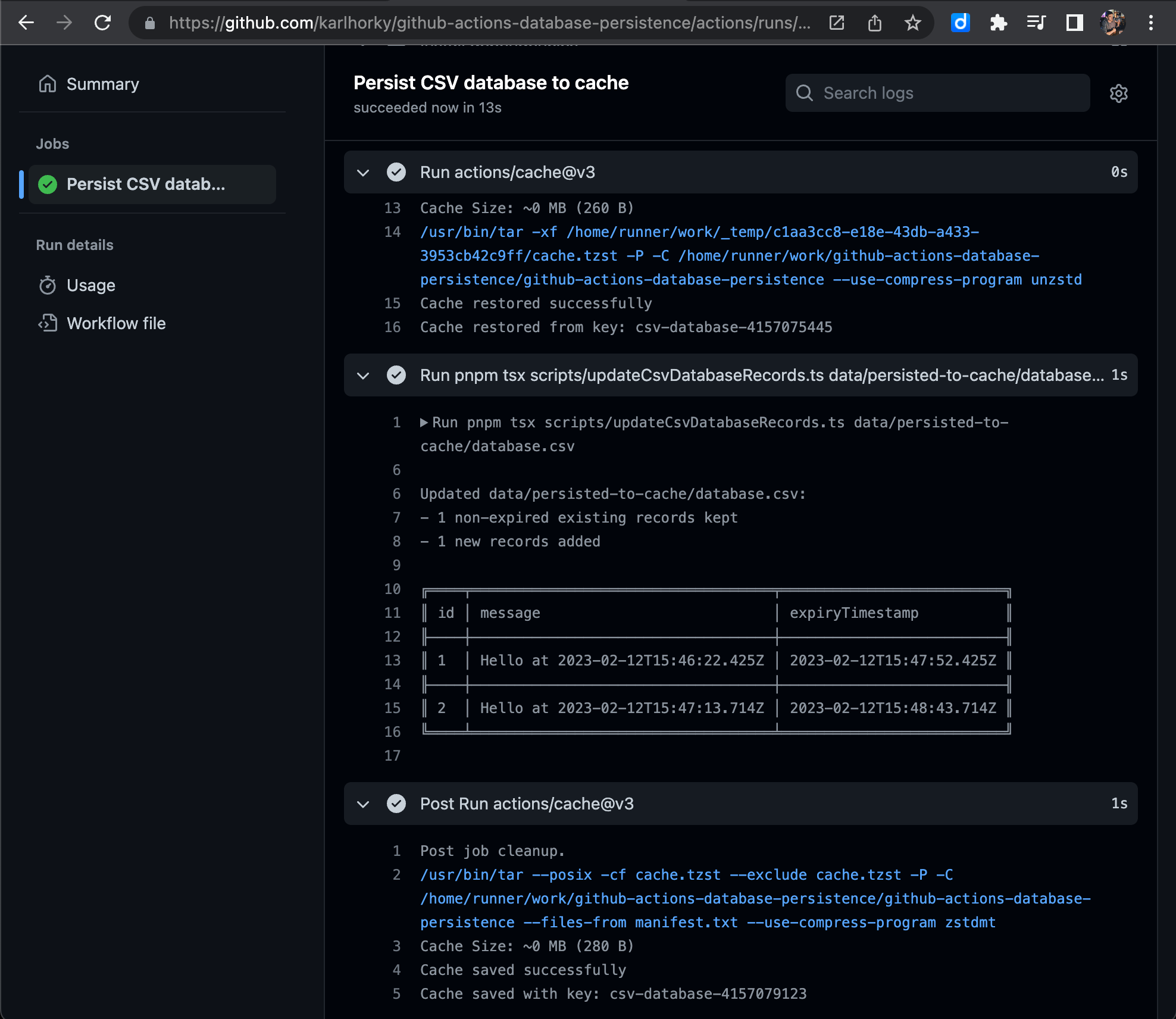
Task: Open Usage under Run details
Action: coord(90,285)
